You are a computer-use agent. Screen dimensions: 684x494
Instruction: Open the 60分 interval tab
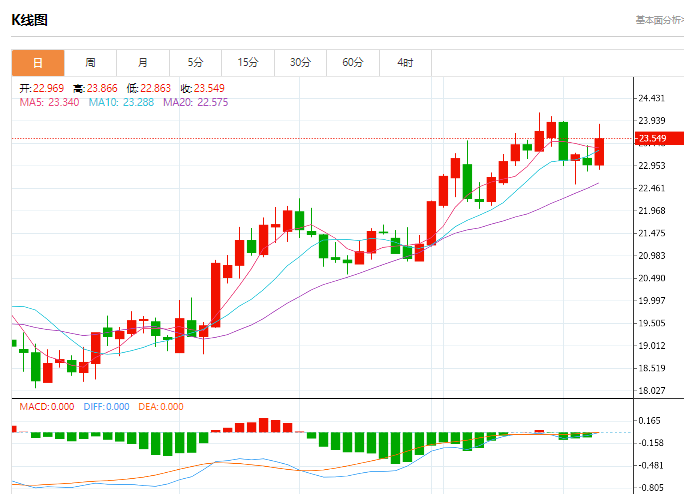[x=353, y=63]
